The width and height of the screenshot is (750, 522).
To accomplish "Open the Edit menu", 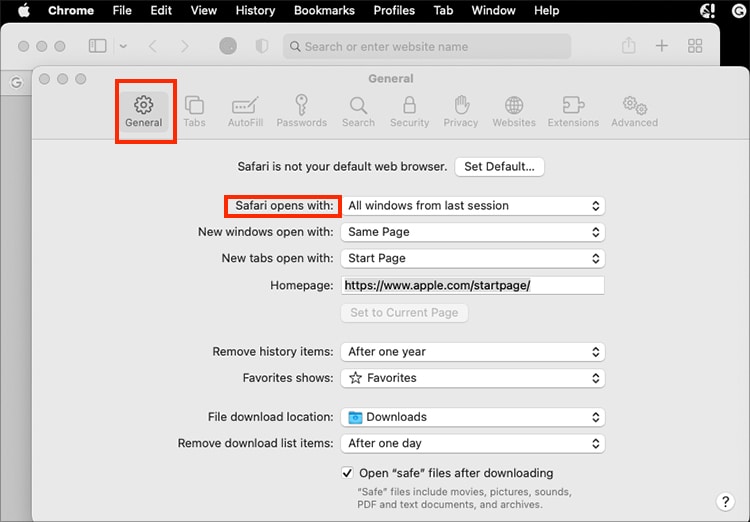I will point(161,11).
